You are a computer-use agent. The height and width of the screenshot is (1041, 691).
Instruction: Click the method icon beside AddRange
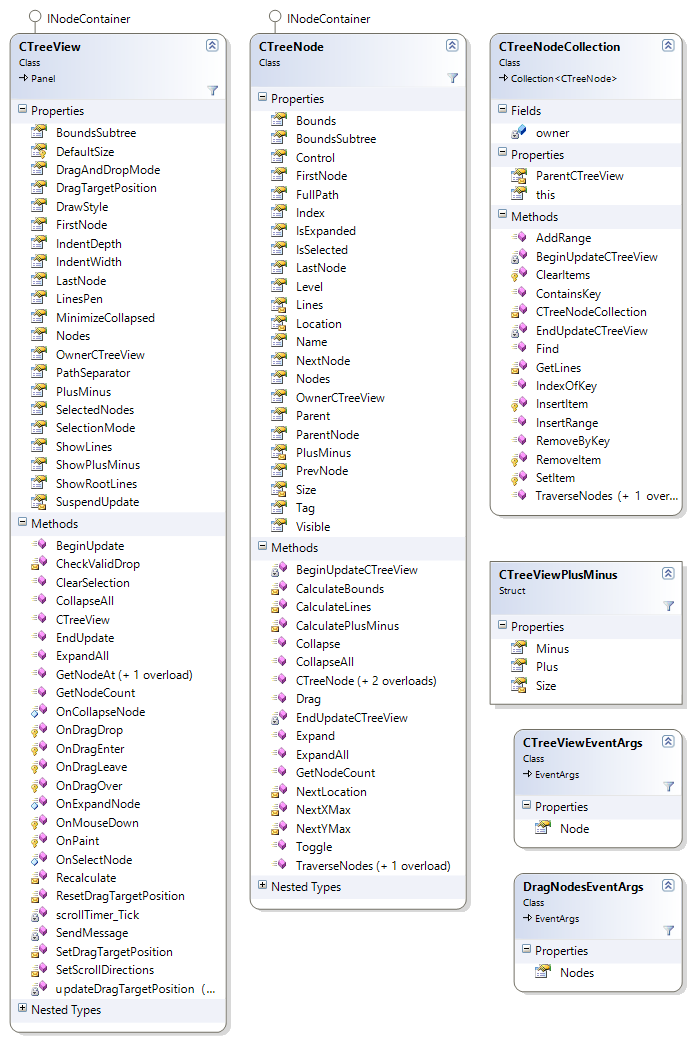pyautogui.click(x=519, y=236)
